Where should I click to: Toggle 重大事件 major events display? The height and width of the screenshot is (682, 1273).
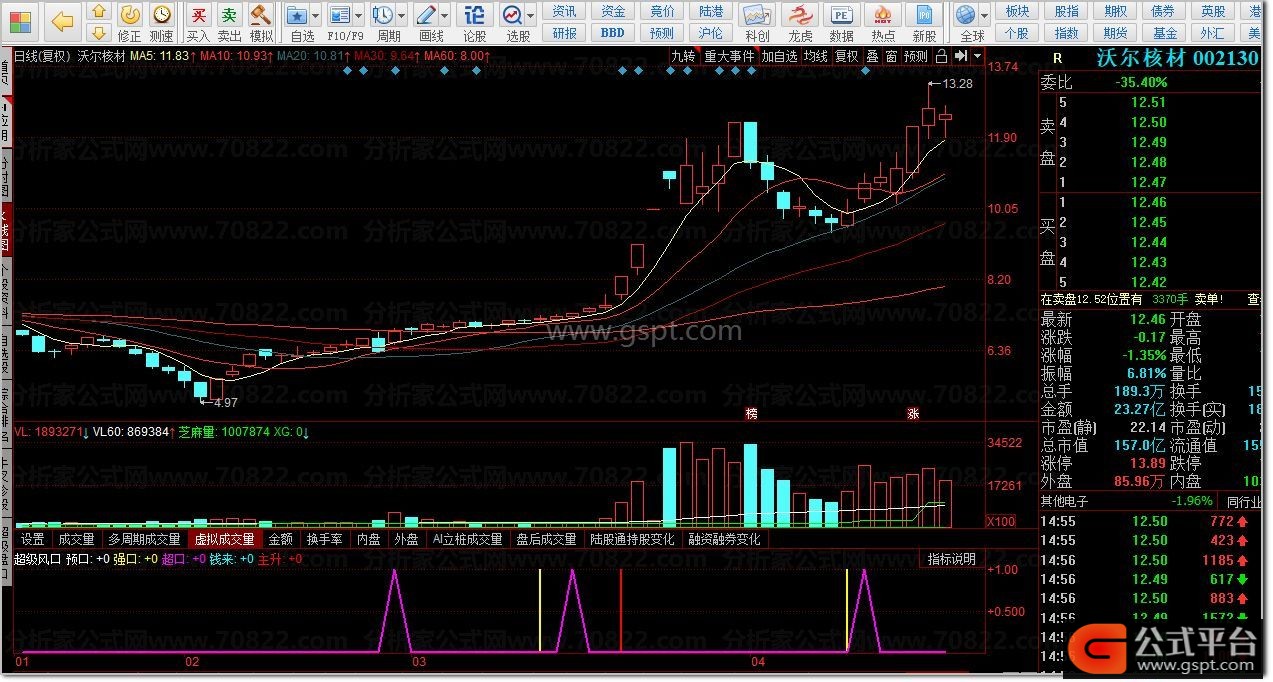729,57
